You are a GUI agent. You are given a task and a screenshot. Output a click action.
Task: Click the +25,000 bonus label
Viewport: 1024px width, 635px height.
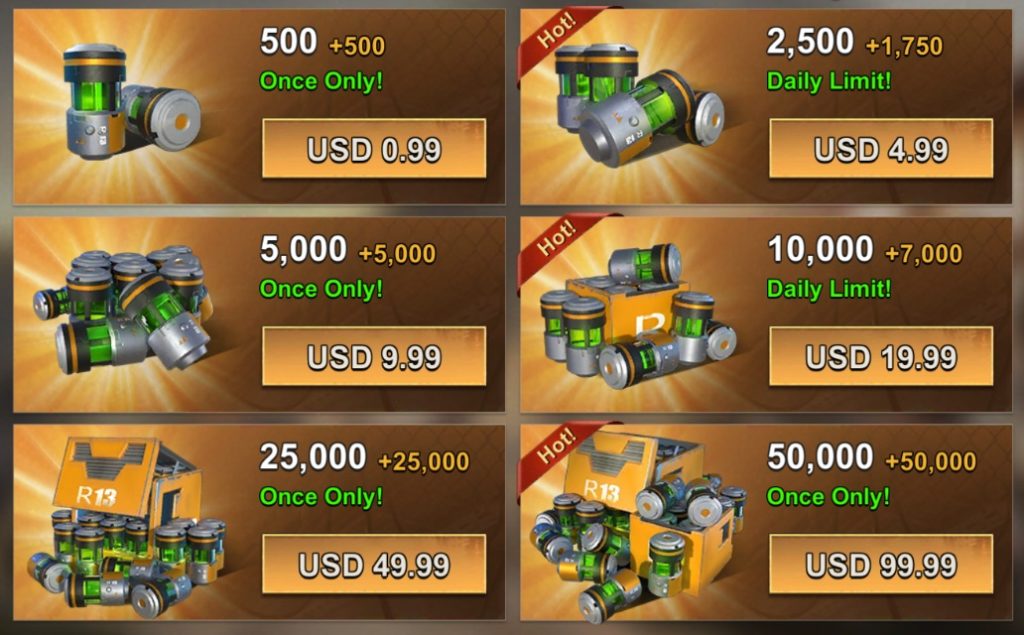click(423, 462)
